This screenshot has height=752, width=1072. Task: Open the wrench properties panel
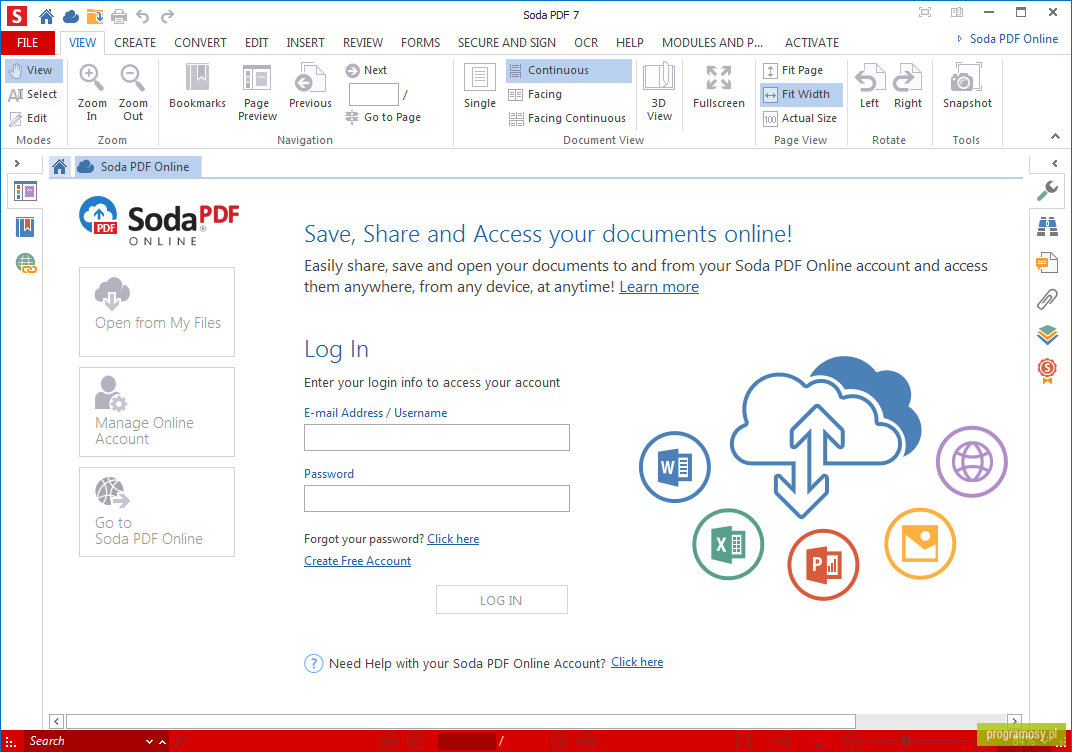tap(1047, 191)
